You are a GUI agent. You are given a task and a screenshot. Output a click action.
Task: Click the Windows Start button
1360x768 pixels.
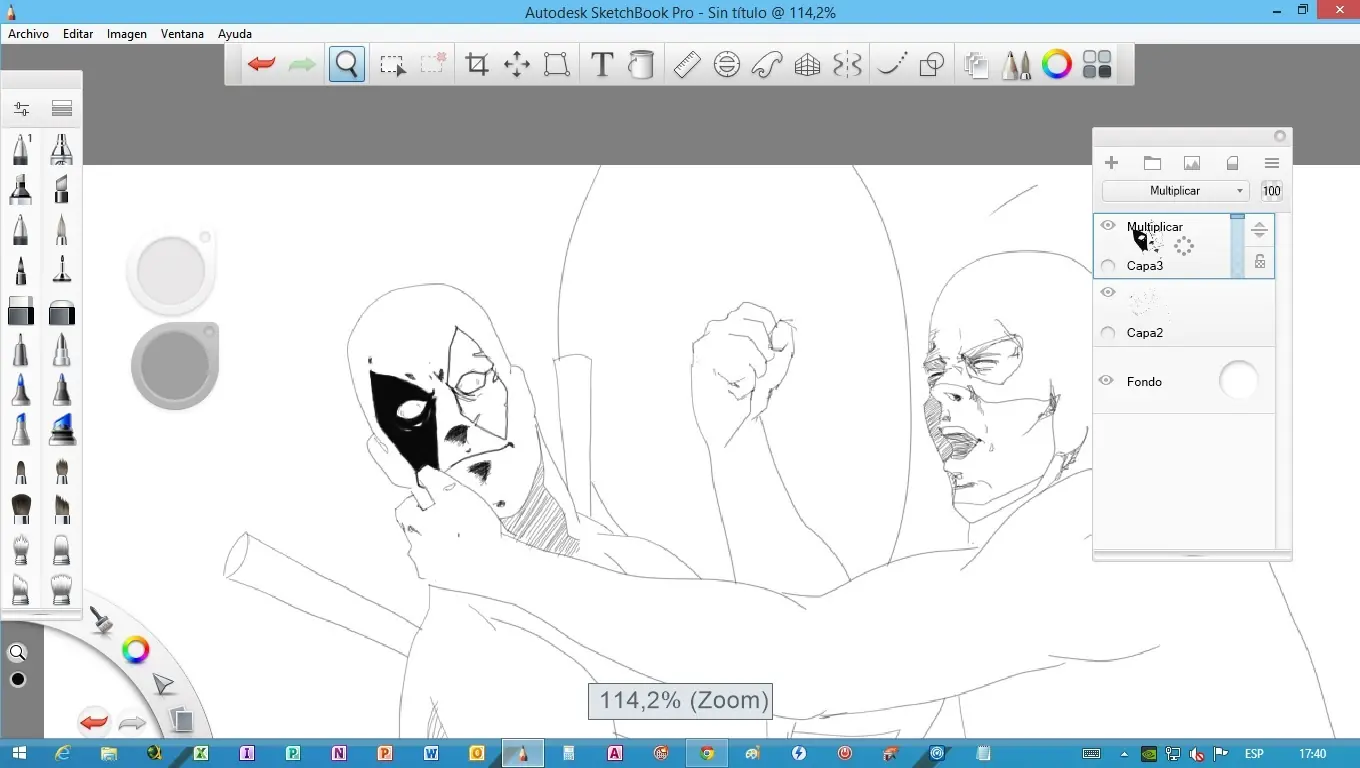point(18,753)
